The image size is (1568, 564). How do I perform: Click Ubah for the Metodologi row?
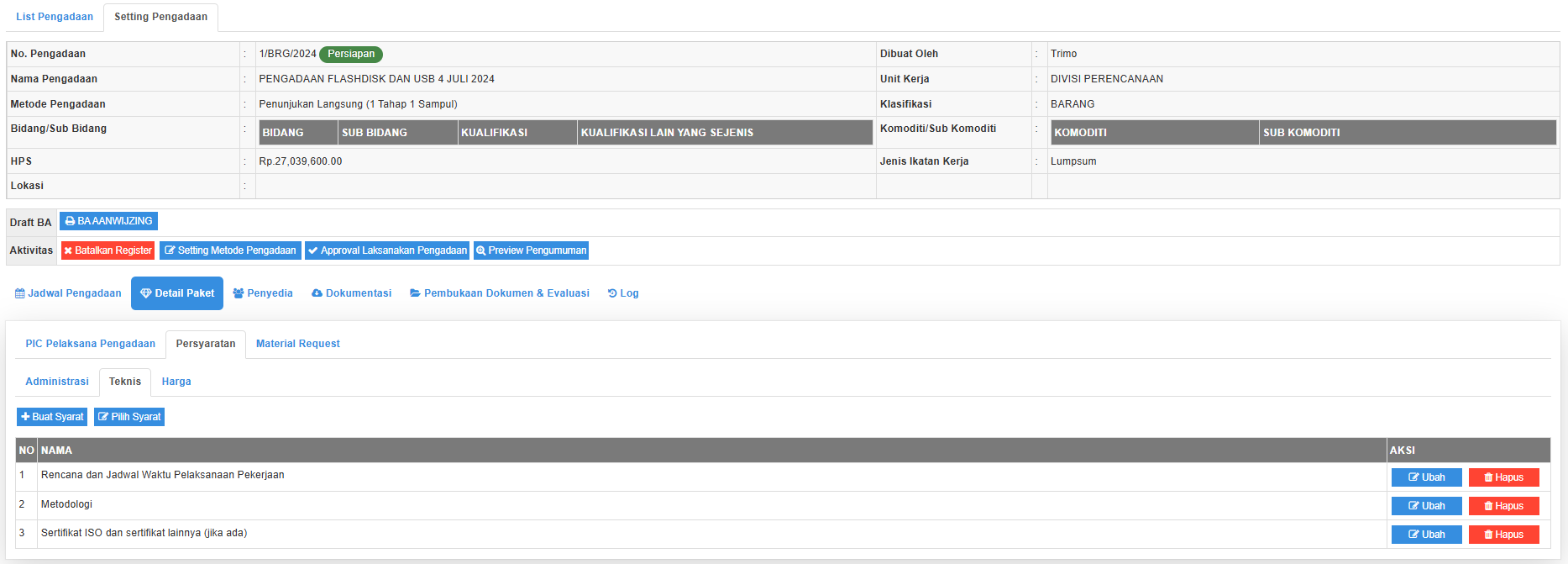[x=1426, y=506]
